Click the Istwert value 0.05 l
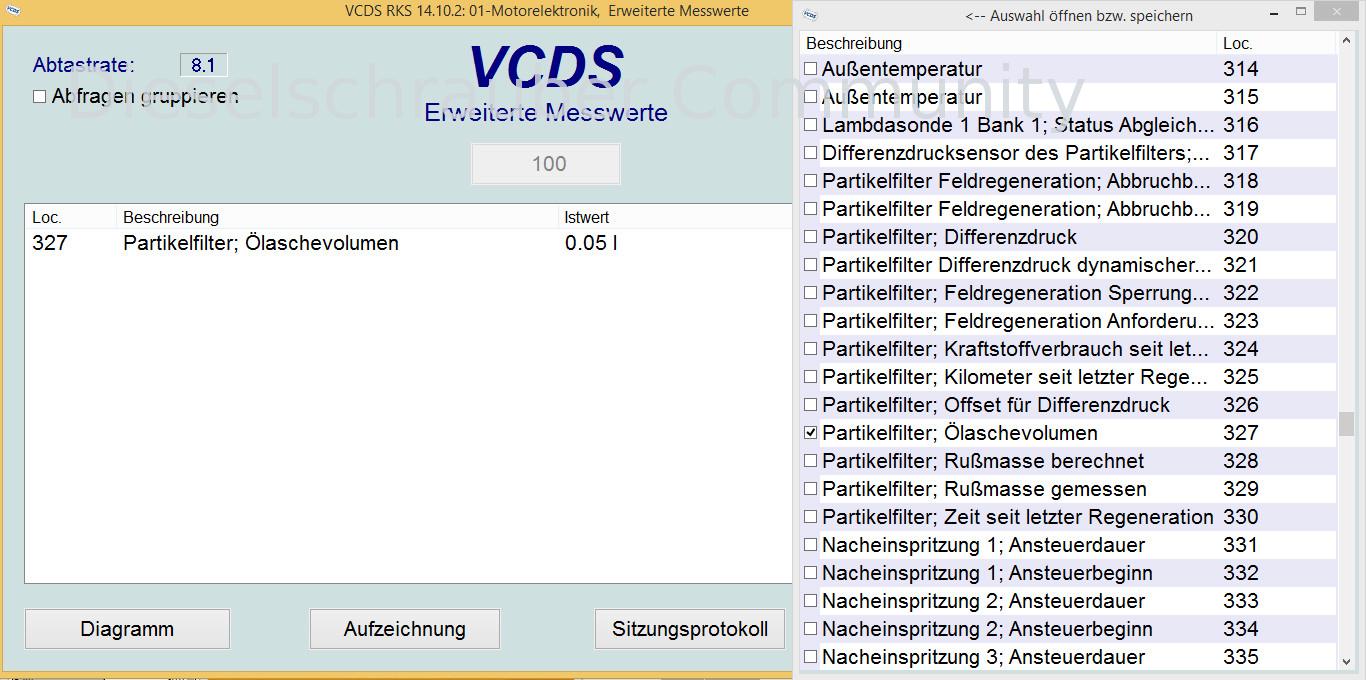This screenshot has height=680, width=1366. pyautogui.click(x=590, y=243)
